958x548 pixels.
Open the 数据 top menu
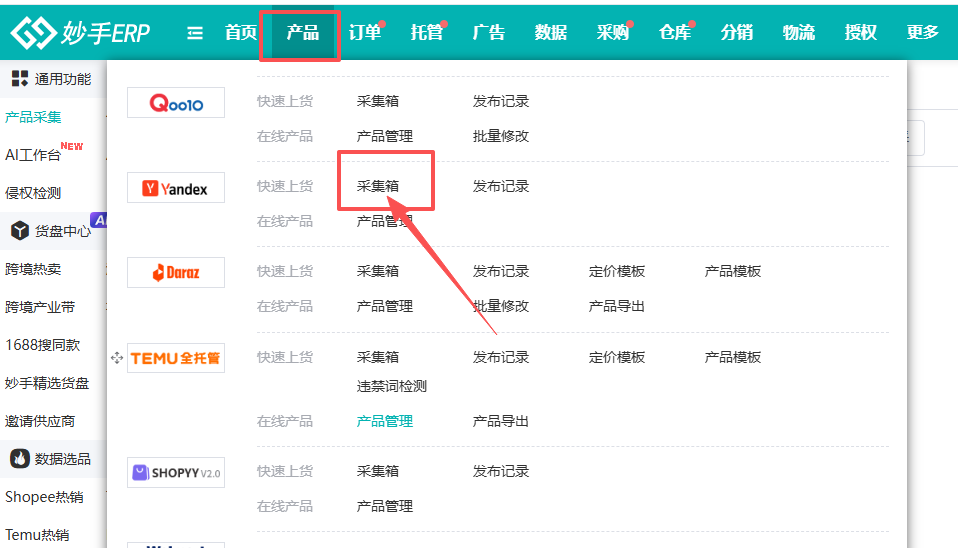[551, 32]
